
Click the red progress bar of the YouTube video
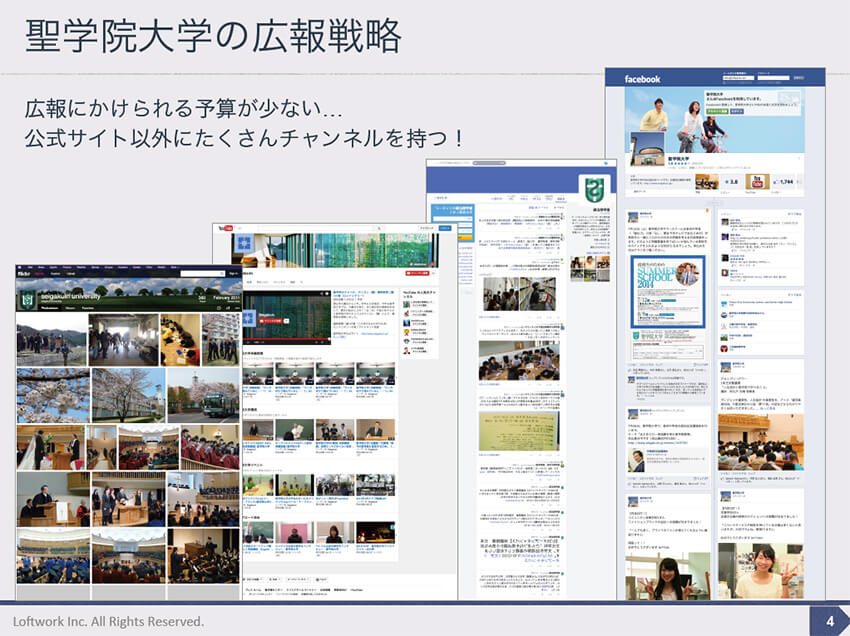pos(286,338)
